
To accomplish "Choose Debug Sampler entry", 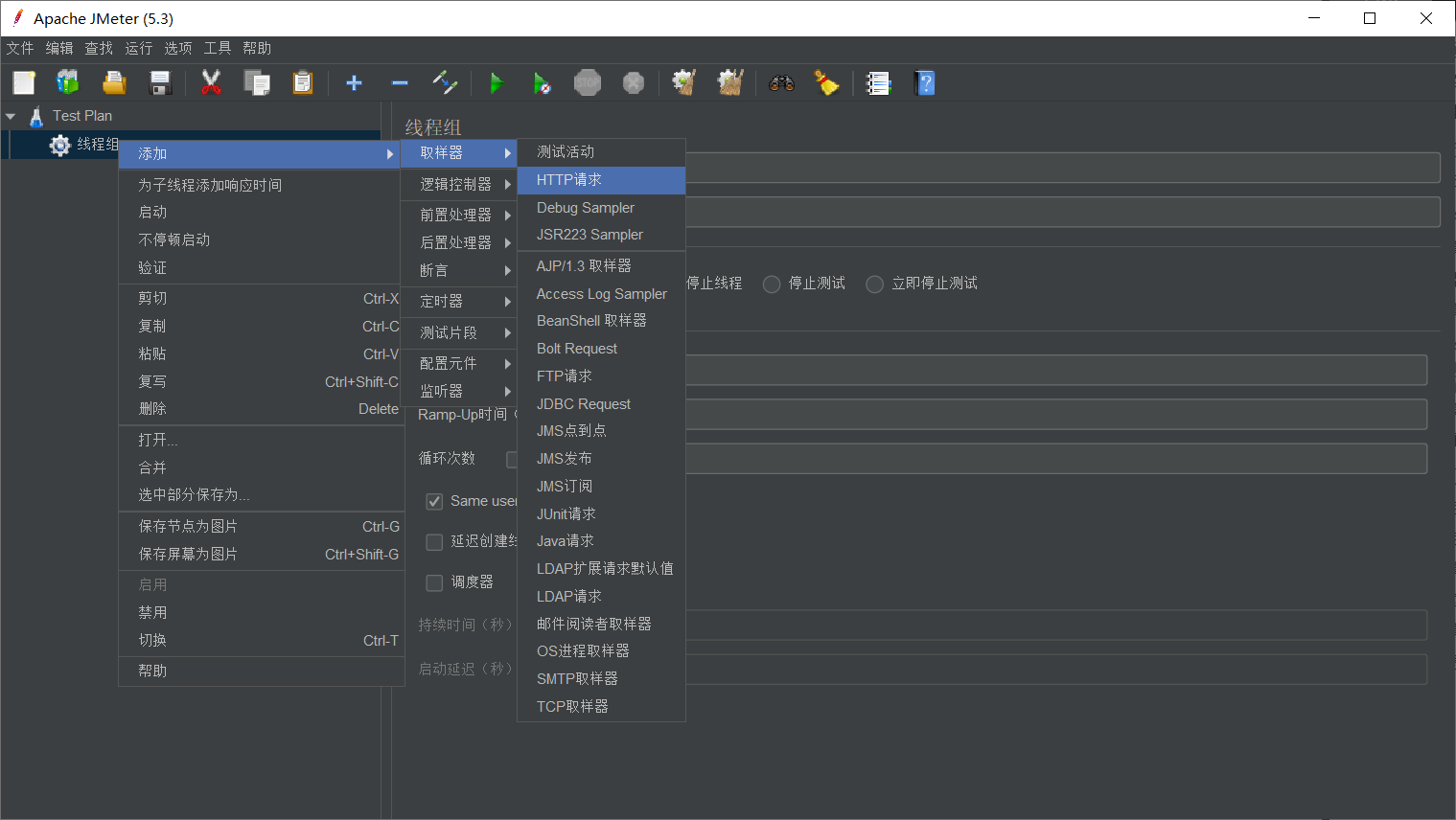I will click(x=601, y=208).
